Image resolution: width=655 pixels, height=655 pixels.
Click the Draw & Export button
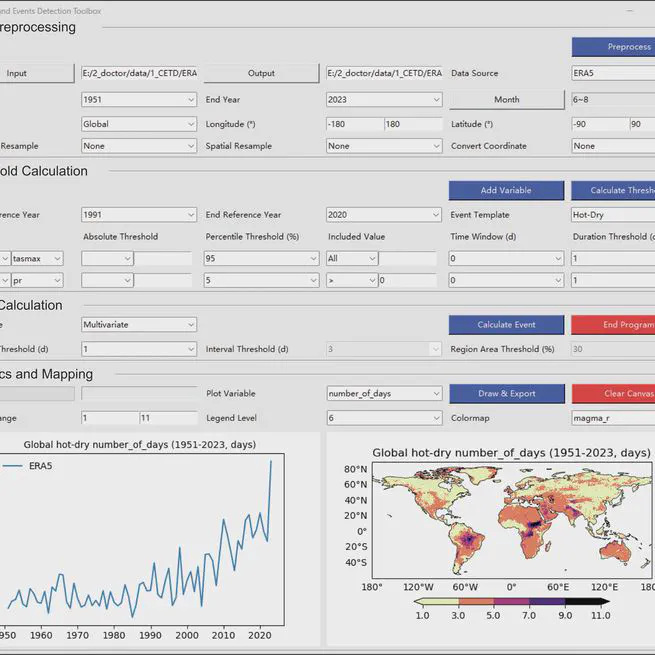pyautogui.click(x=506, y=393)
